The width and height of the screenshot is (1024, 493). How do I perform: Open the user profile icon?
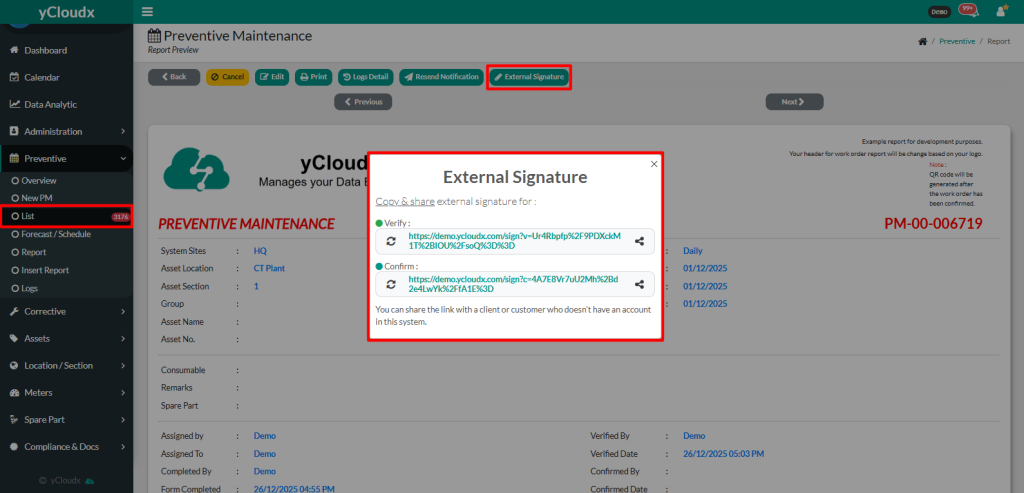point(1000,12)
